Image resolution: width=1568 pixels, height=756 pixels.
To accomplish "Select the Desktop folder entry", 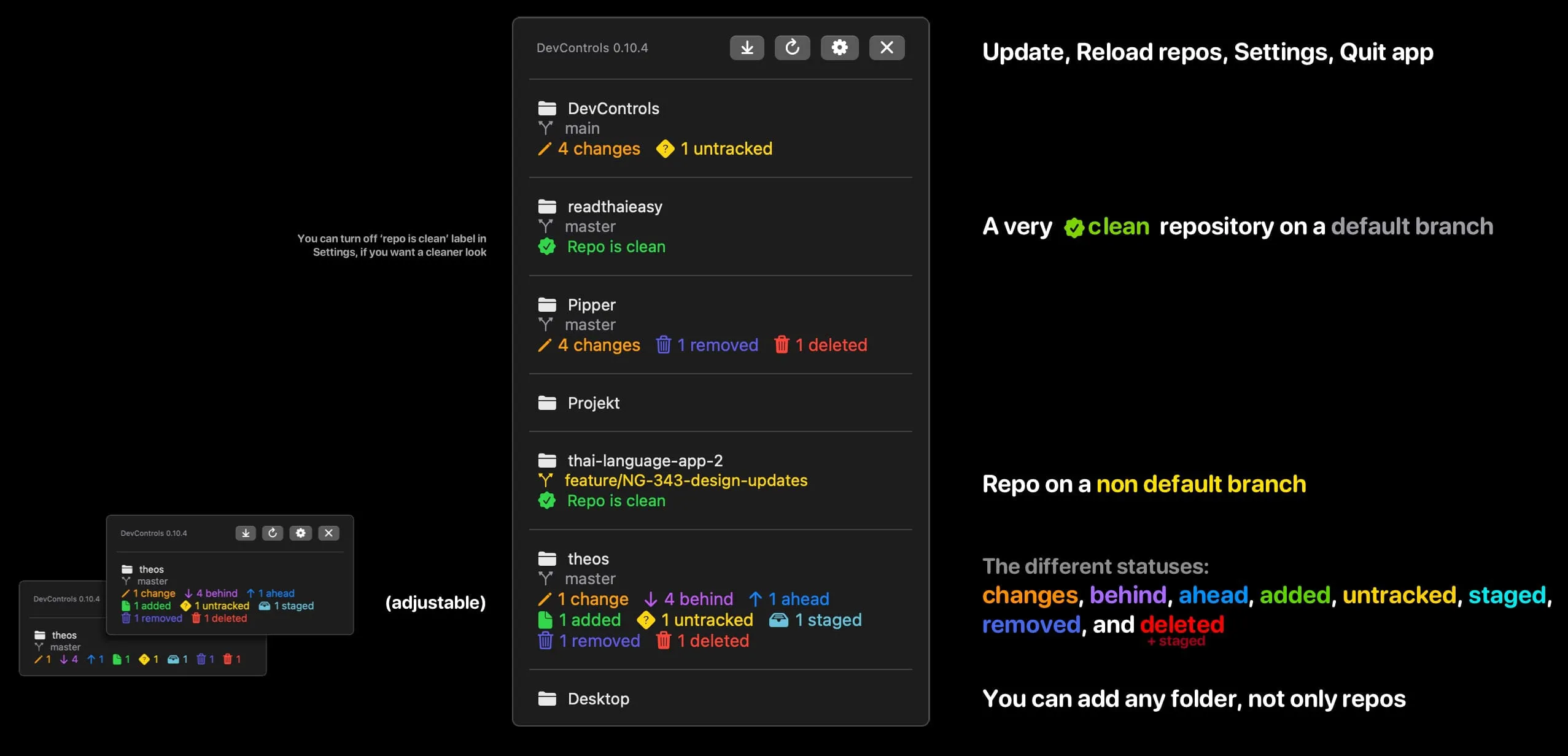I will pos(598,698).
